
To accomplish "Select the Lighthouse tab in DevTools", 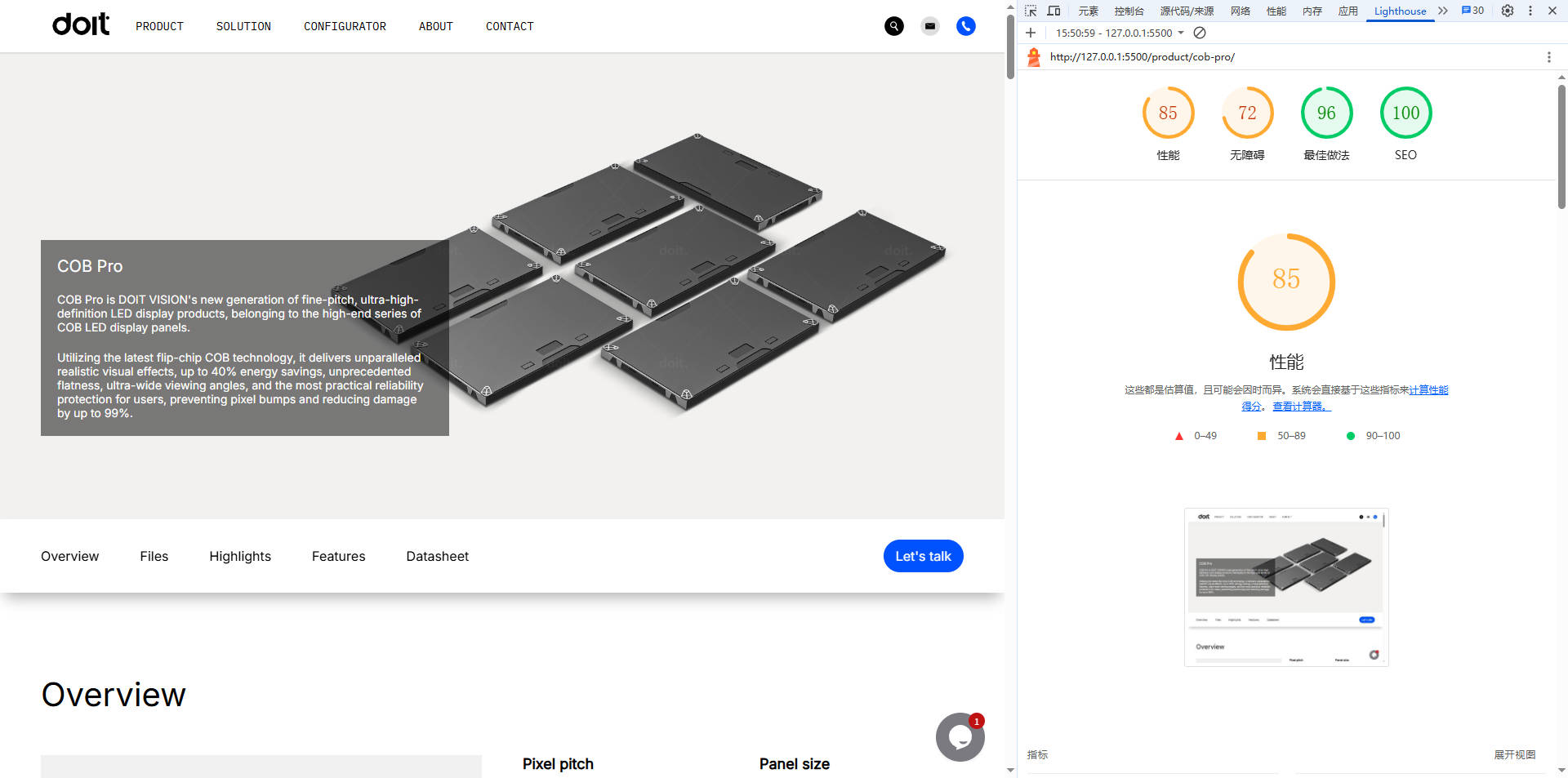I will (1400, 11).
